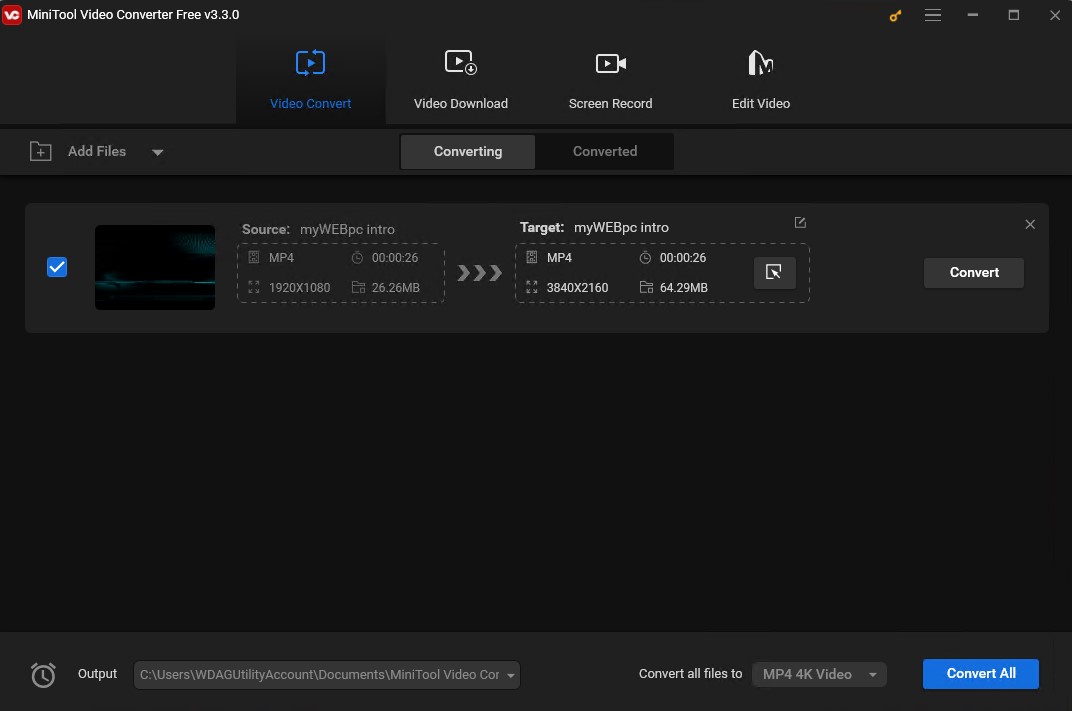Click the golden key register icon
1072x711 pixels.
[895, 15]
